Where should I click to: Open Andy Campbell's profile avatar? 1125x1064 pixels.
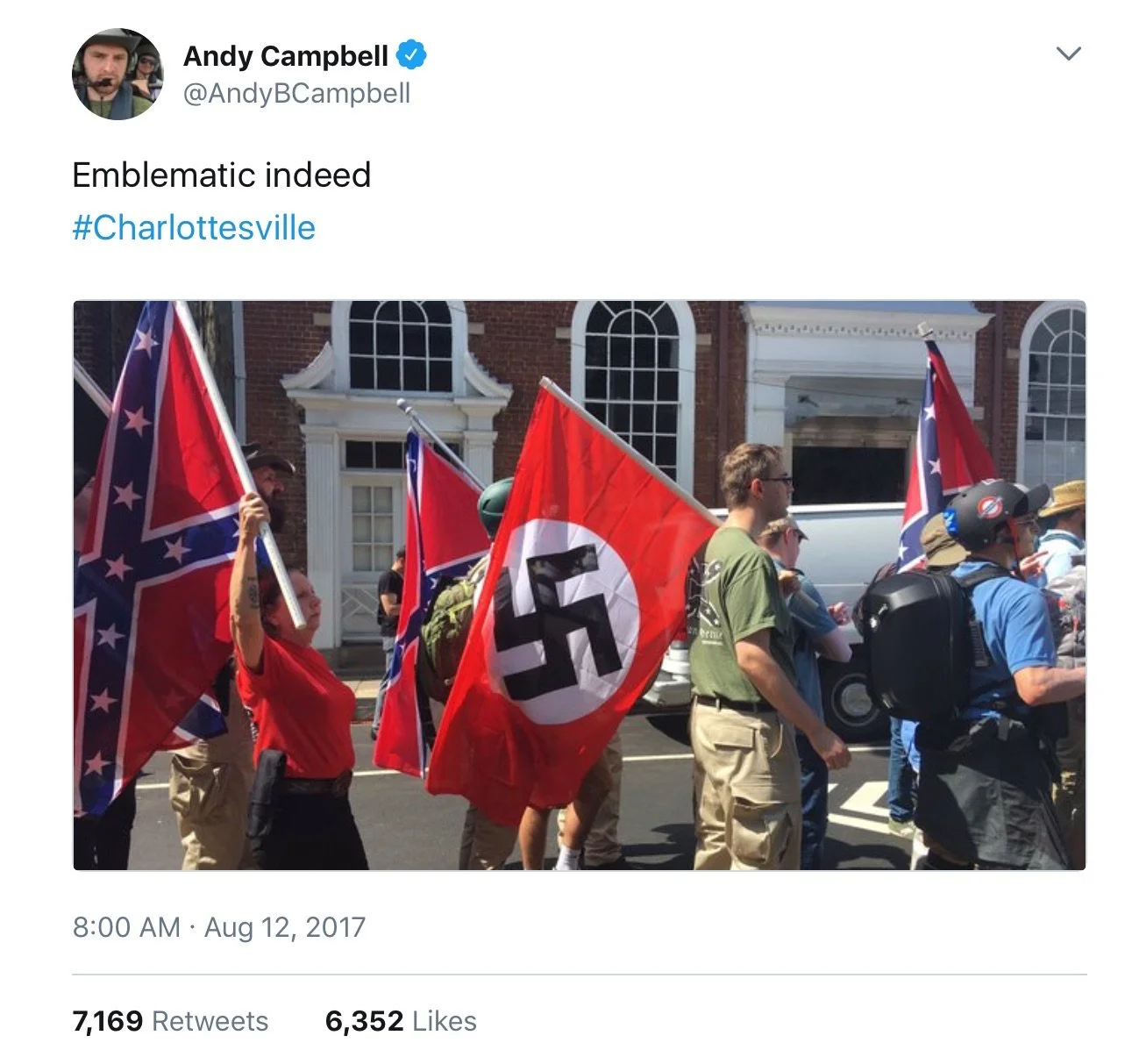[x=117, y=74]
